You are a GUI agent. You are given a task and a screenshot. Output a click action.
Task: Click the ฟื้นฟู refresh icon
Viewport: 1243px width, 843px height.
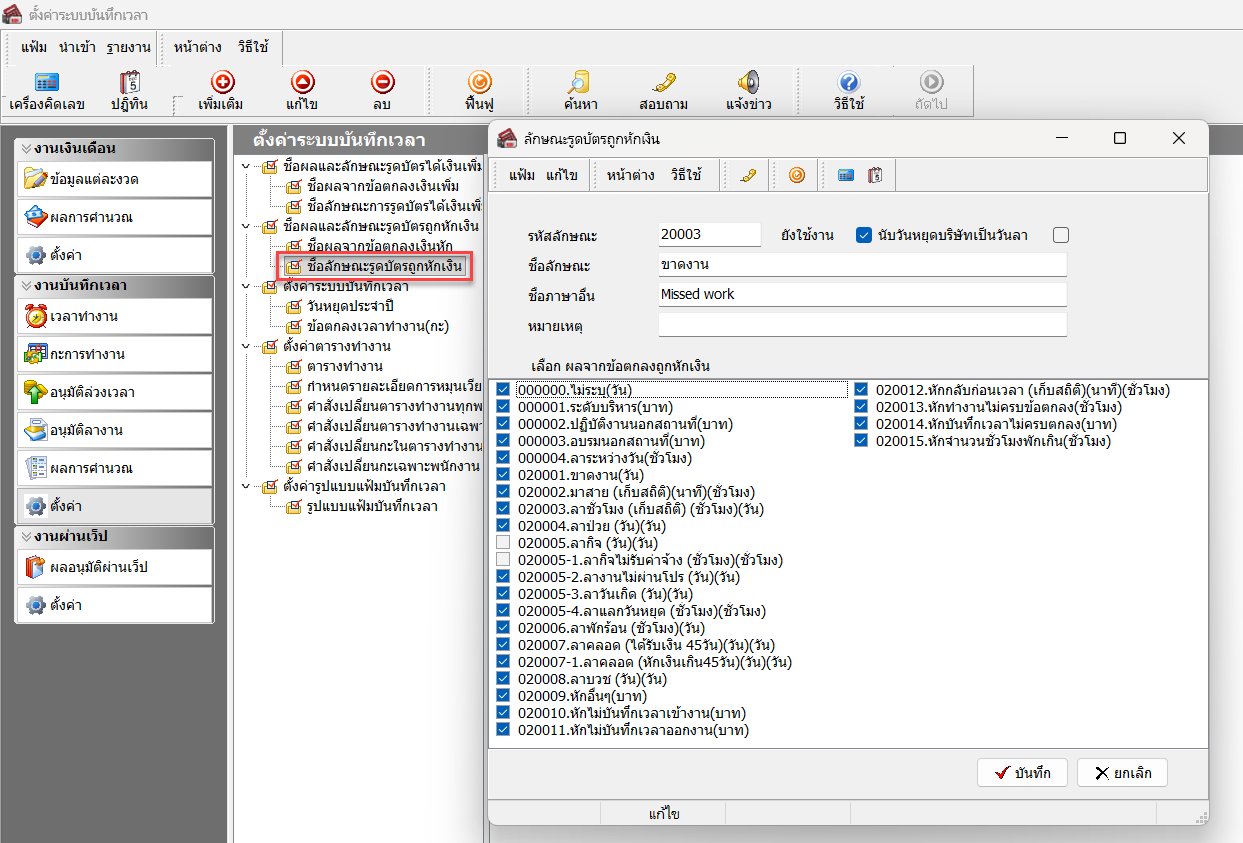click(480, 84)
